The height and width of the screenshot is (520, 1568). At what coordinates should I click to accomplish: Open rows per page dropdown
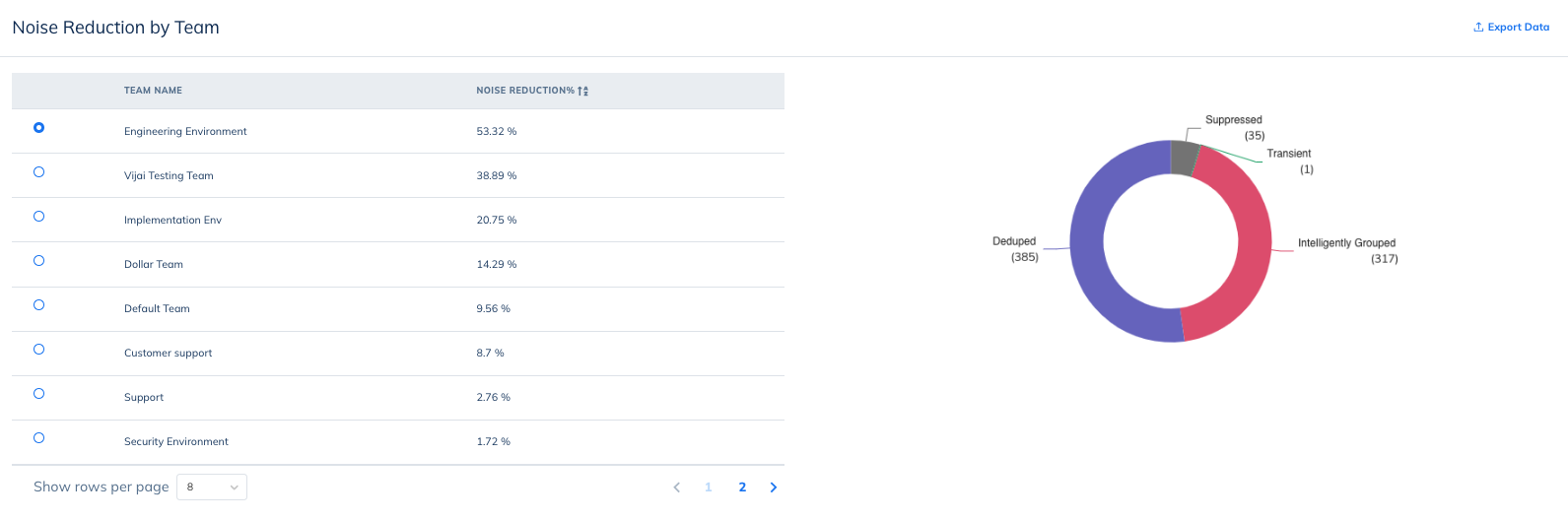(x=212, y=487)
